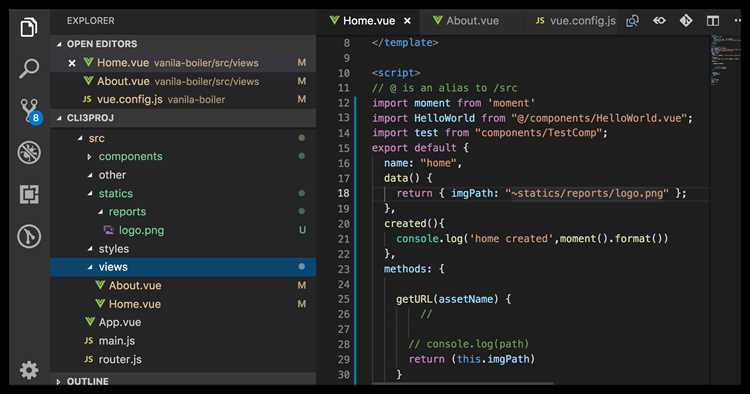Viewport: 750px width, 394px height.
Task: Open the Debug view in activity bar
Action: 29,153
